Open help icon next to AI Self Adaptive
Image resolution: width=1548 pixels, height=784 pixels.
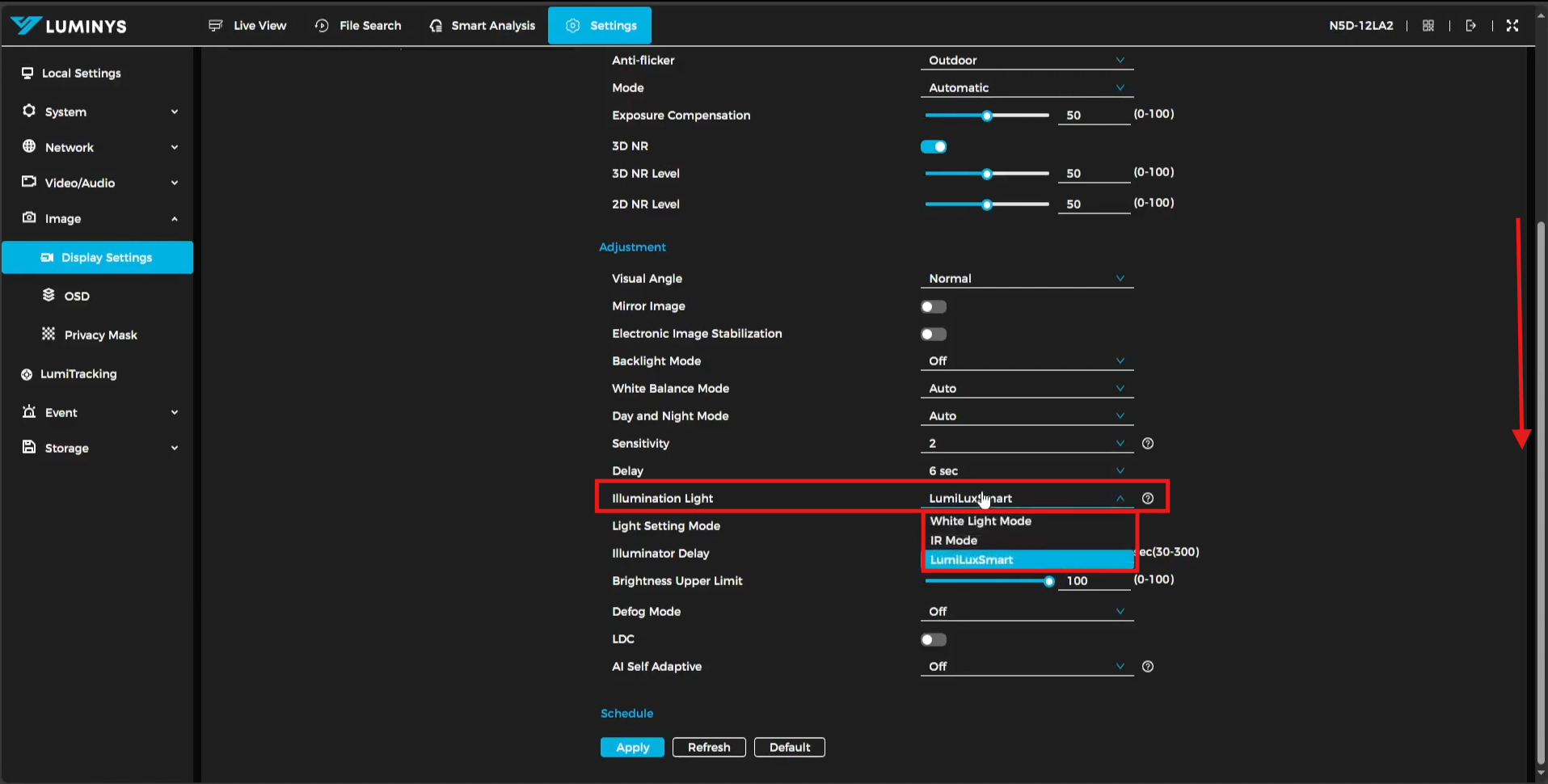(1147, 667)
